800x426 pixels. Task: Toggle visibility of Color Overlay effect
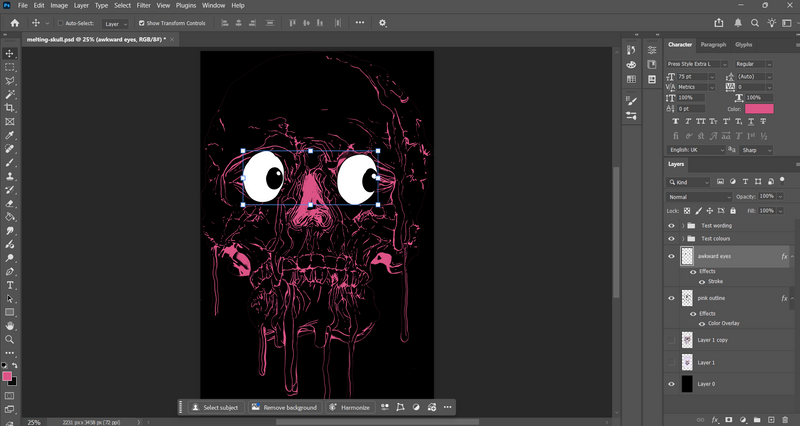[702, 323]
